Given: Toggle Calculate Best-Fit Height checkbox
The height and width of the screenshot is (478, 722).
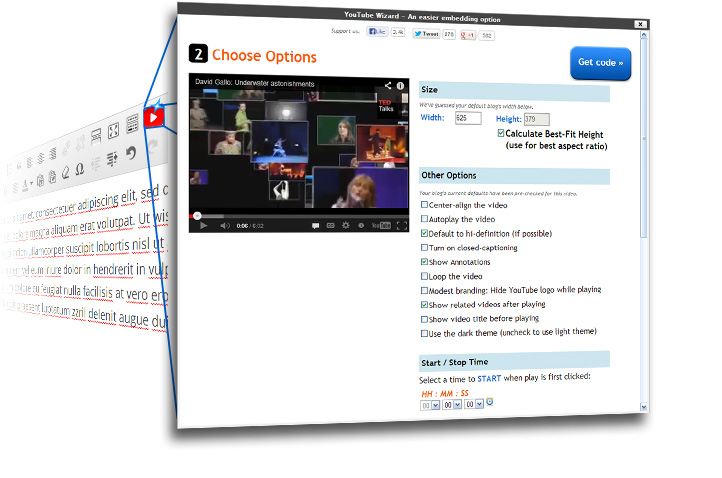Looking at the screenshot, I should pos(501,133).
